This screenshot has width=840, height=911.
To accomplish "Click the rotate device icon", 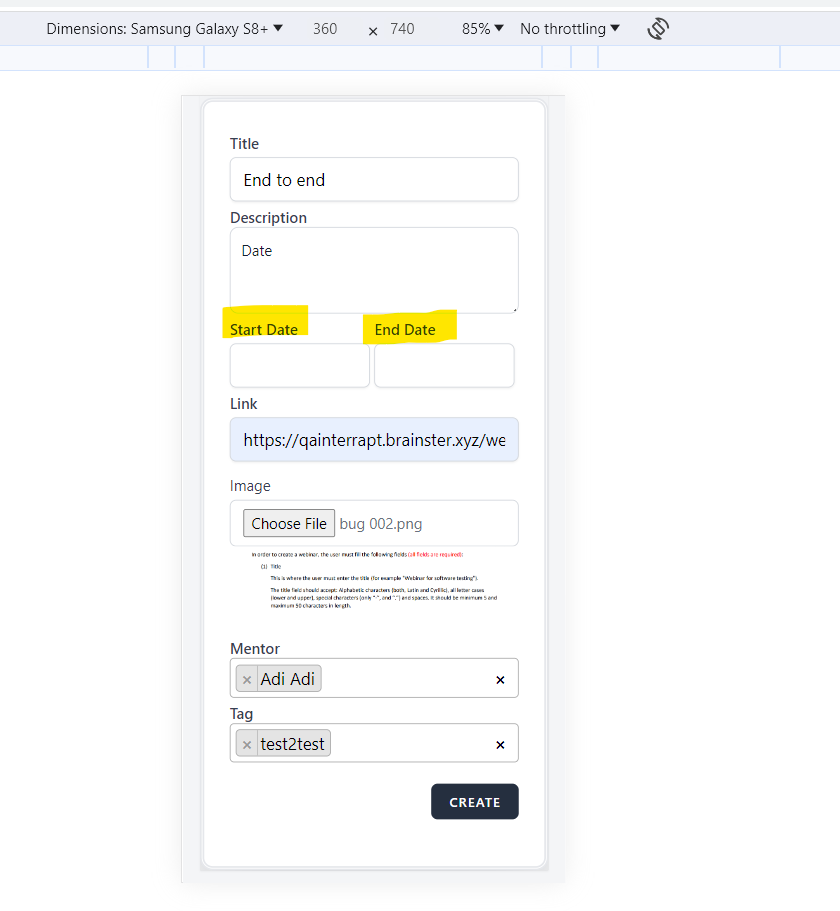I will pyautogui.click(x=658, y=29).
